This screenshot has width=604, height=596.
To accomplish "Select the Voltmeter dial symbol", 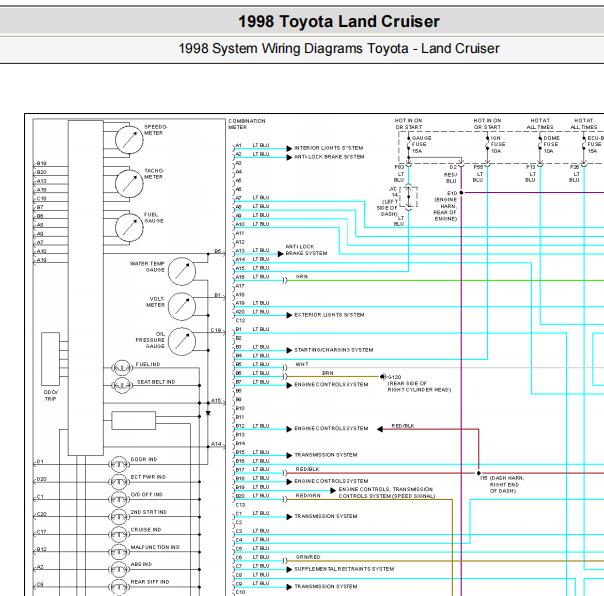I will coord(182,307).
